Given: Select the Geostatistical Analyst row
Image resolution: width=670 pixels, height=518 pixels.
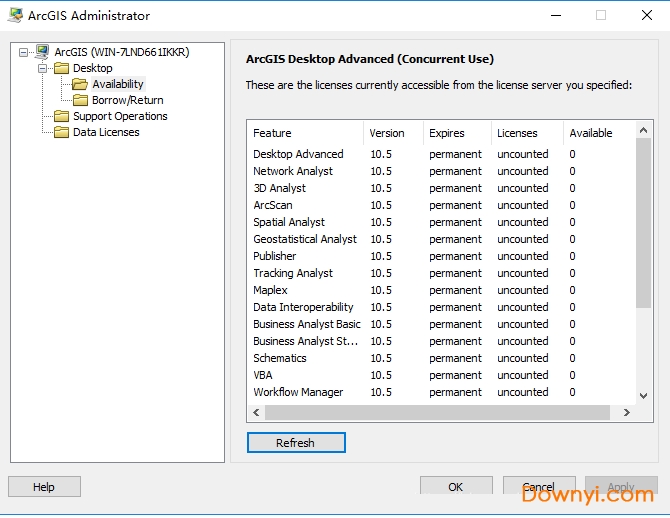Looking at the screenshot, I should point(441,239).
